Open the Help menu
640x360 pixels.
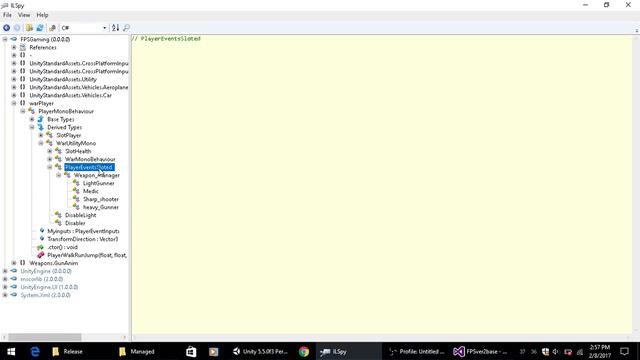coord(42,15)
